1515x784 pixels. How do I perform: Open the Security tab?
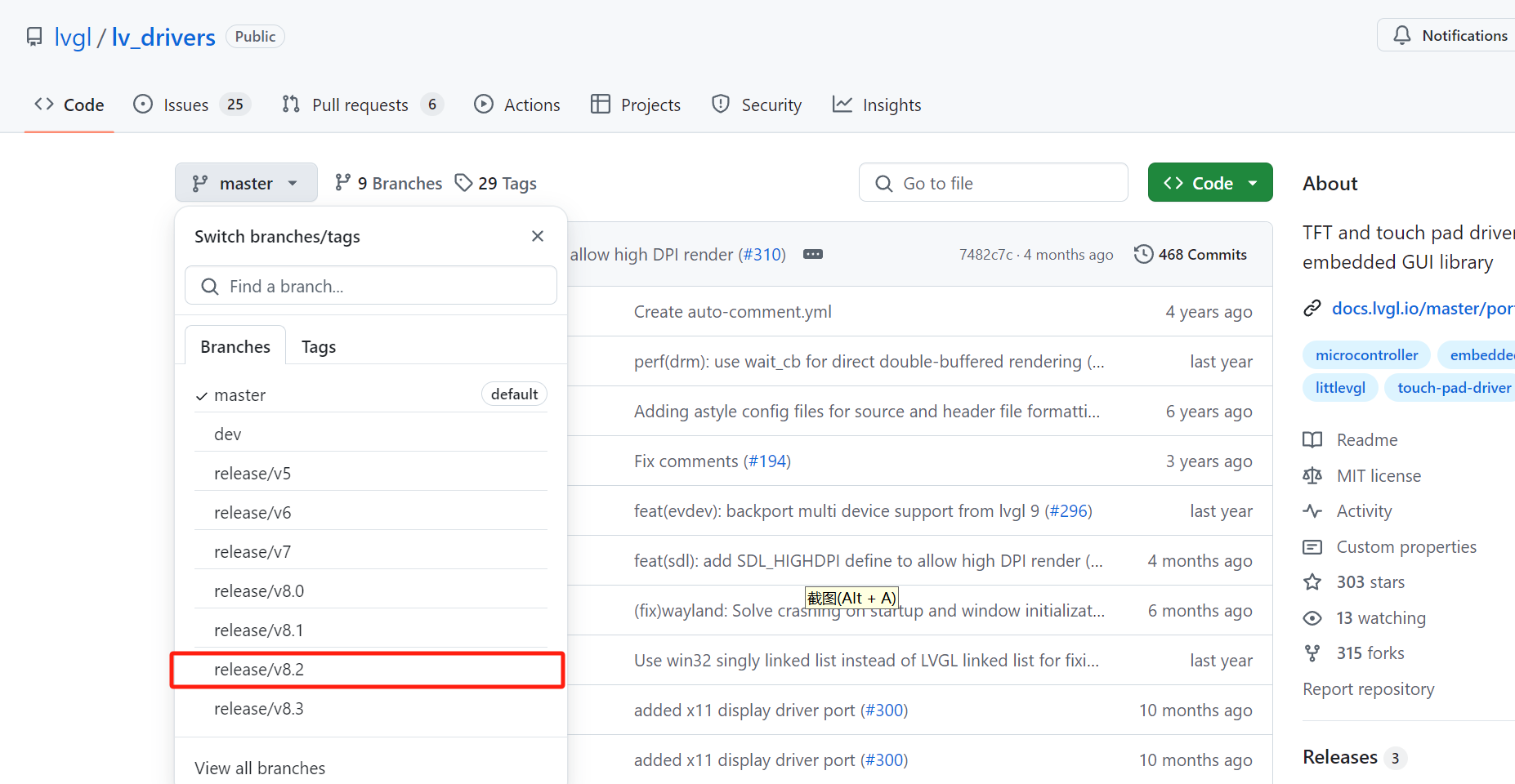(x=757, y=105)
